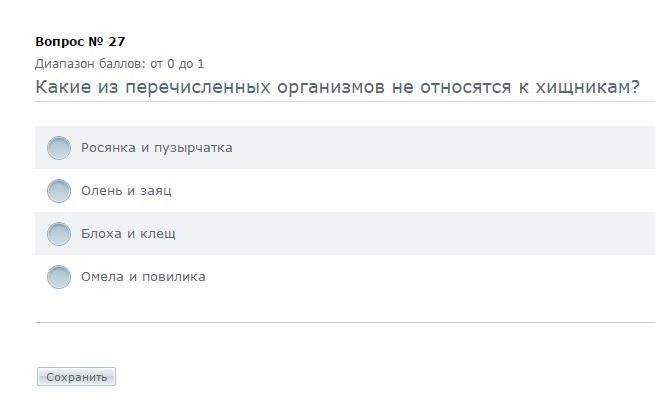This screenshot has height=405, width=655.
Task: Select the radio button for Росянка и пузырчатка
Action: (59, 148)
